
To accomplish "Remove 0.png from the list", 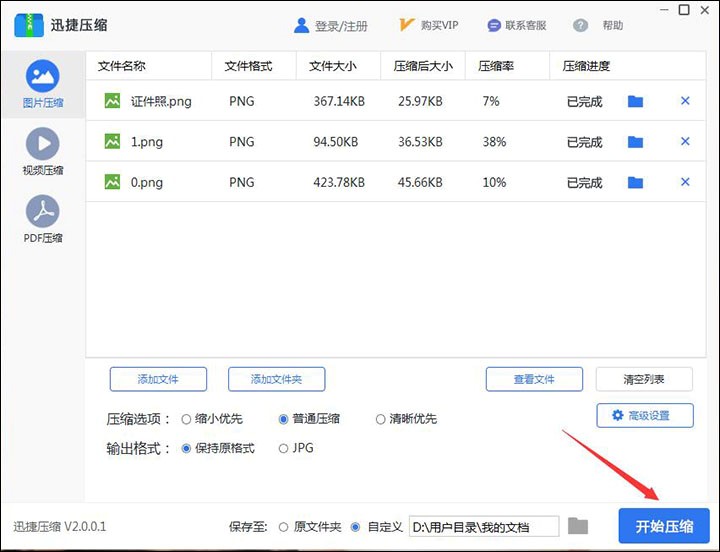I will 685,182.
